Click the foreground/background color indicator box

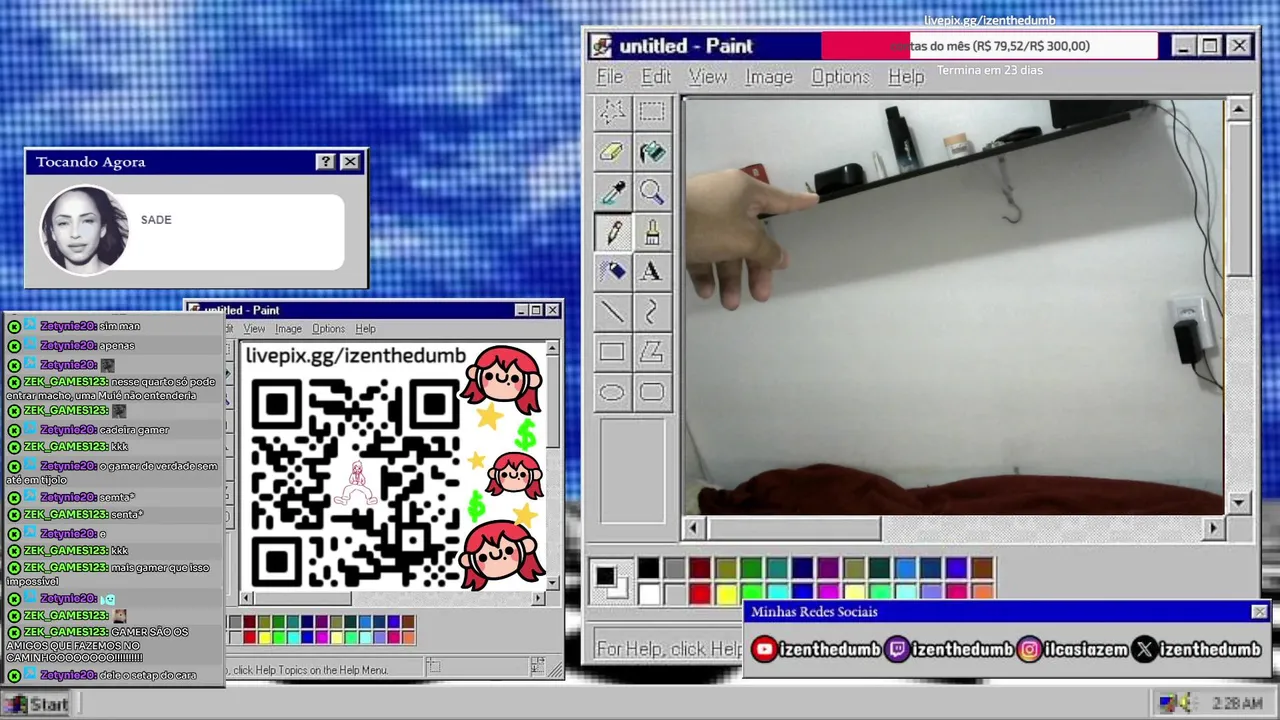click(x=611, y=581)
